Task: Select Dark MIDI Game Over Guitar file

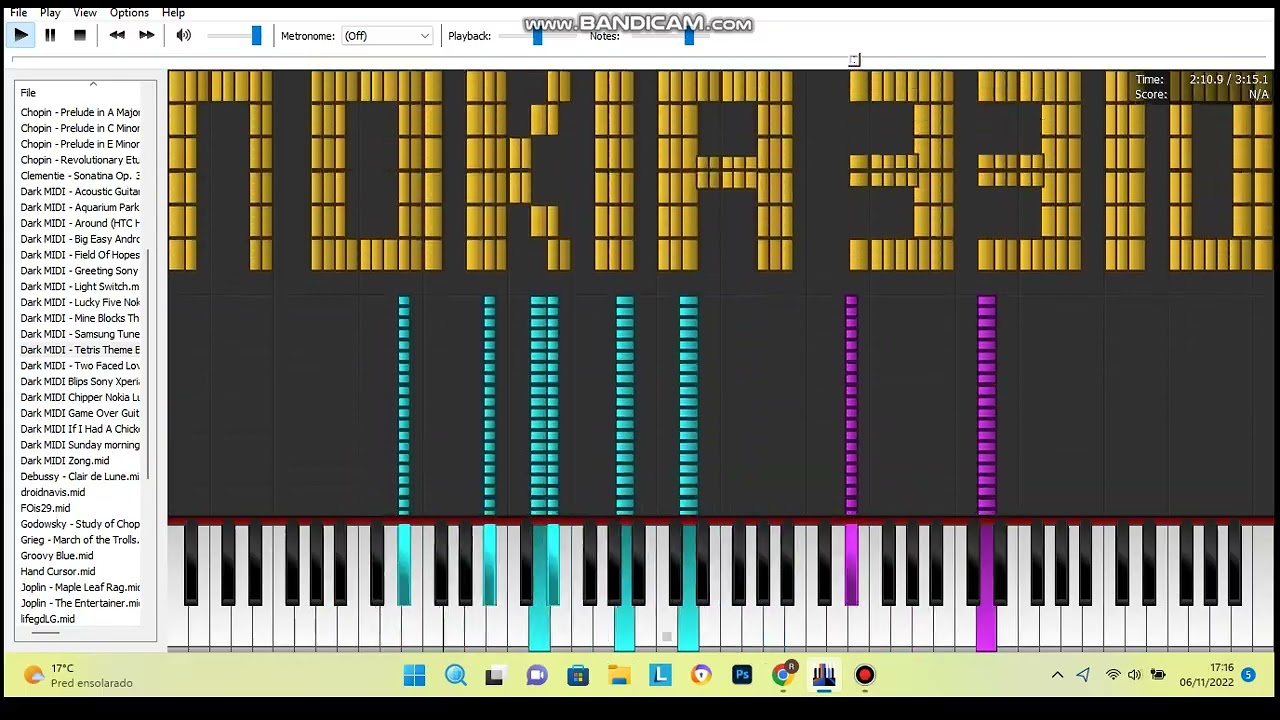Action: click(x=80, y=413)
